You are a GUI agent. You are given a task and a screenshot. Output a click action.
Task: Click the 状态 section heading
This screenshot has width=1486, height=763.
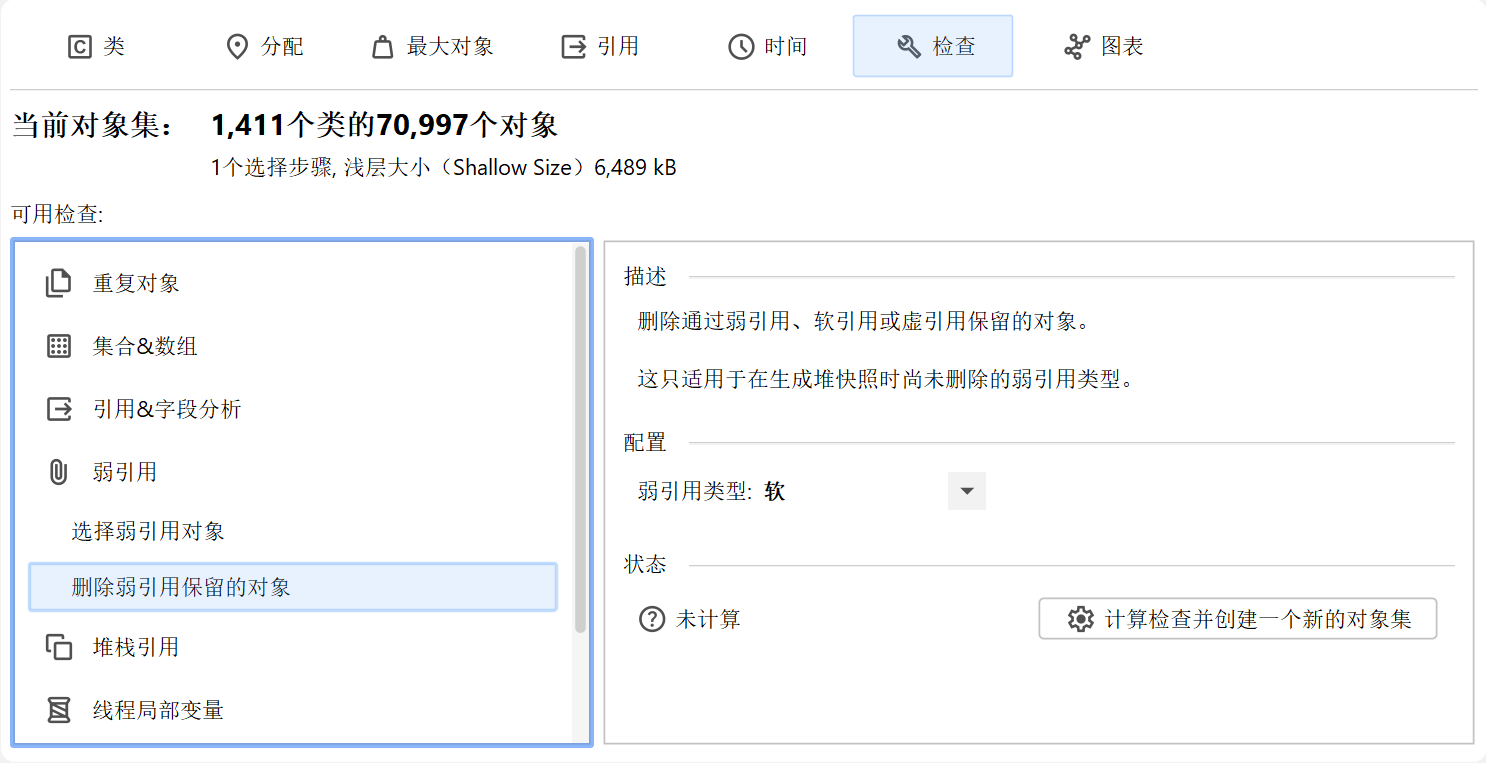click(645, 565)
